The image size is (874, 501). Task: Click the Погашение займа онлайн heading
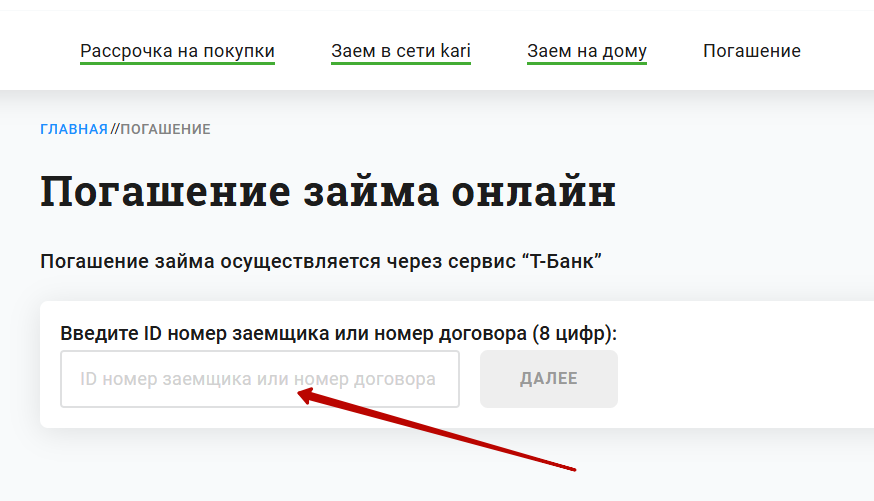(328, 191)
